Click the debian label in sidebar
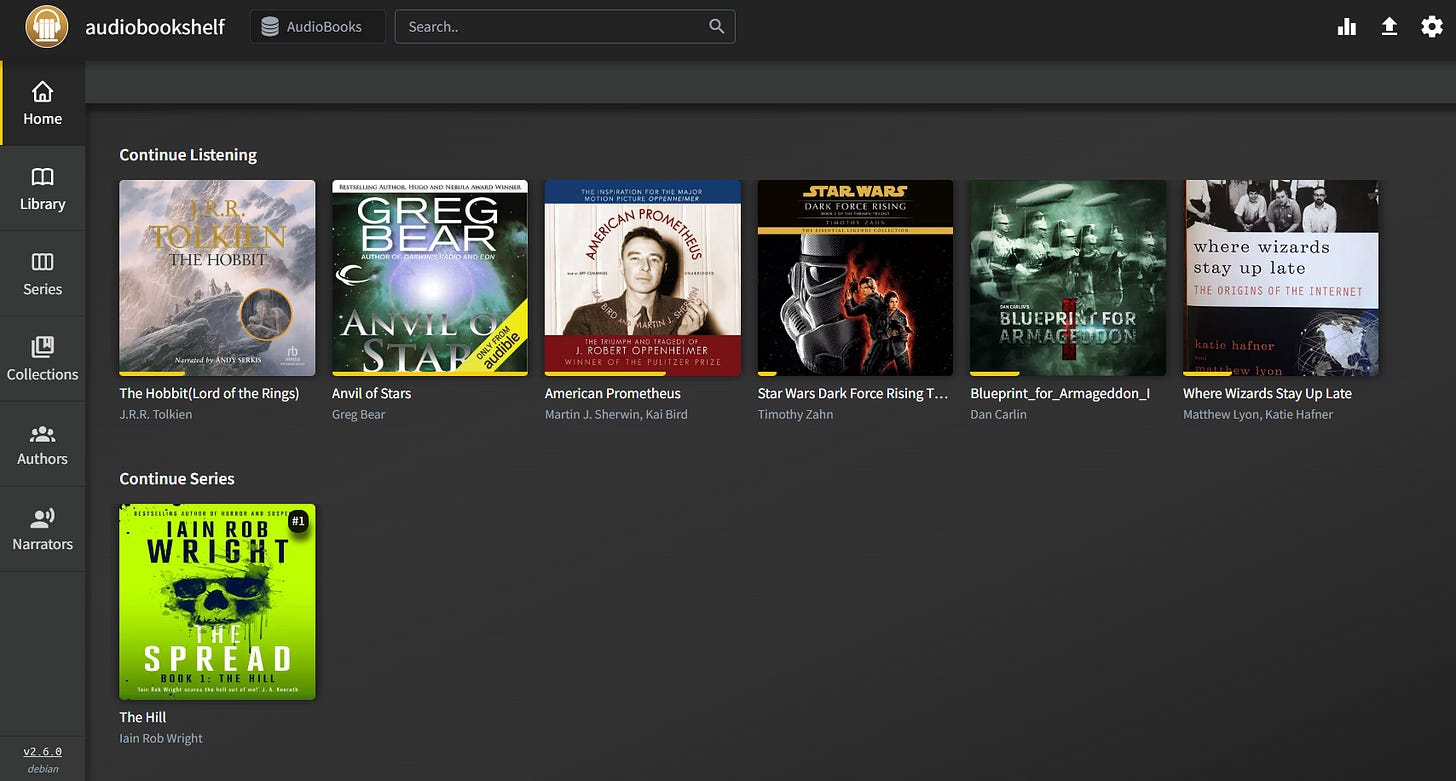 pyautogui.click(x=43, y=769)
